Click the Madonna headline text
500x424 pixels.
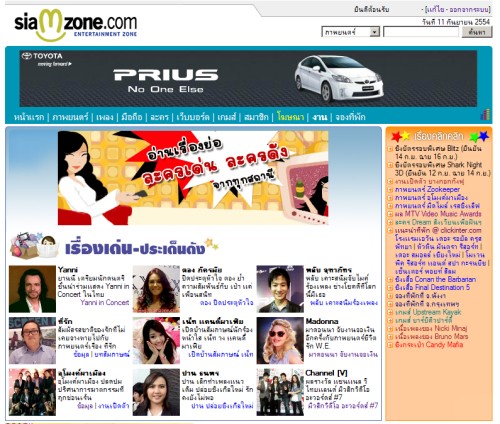tap(322, 321)
